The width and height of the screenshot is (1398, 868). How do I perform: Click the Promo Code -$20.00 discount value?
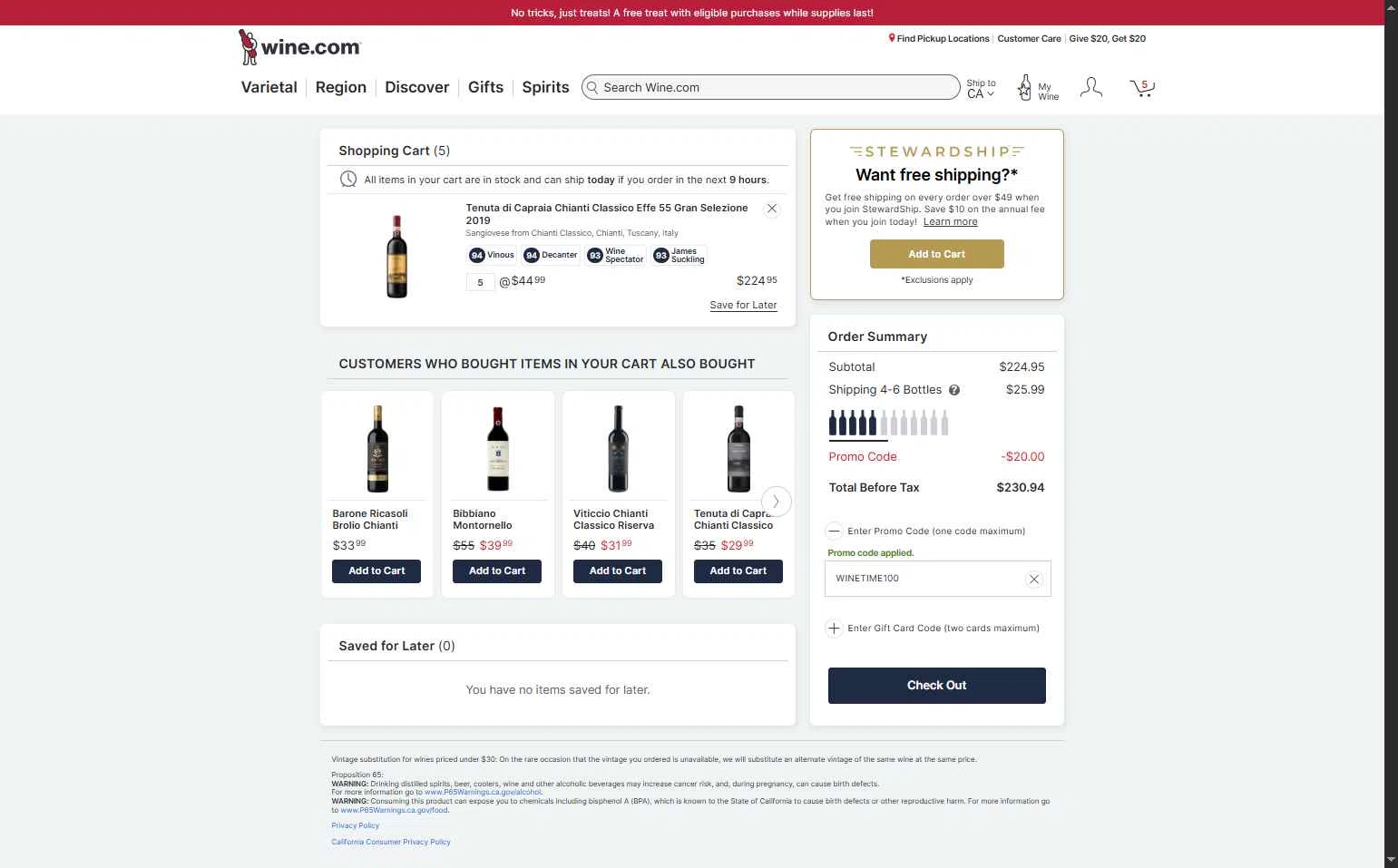(x=1022, y=456)
